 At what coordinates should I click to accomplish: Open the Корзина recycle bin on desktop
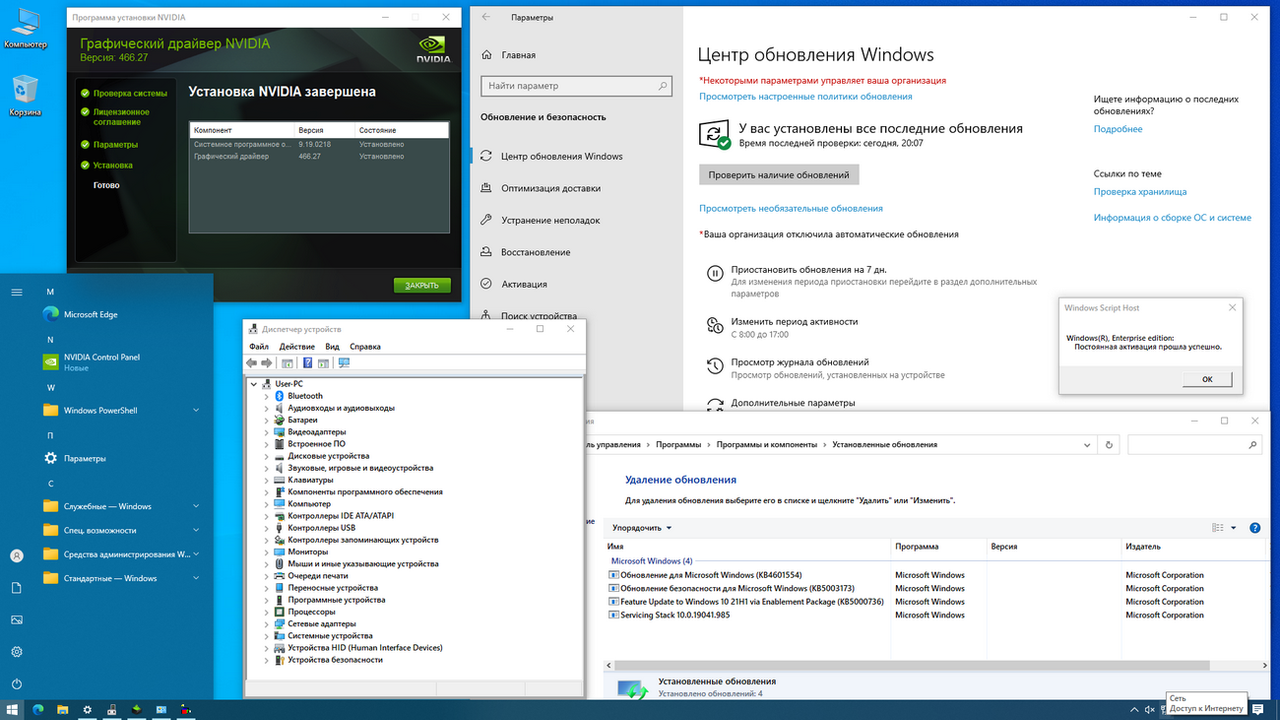(25, 96)
